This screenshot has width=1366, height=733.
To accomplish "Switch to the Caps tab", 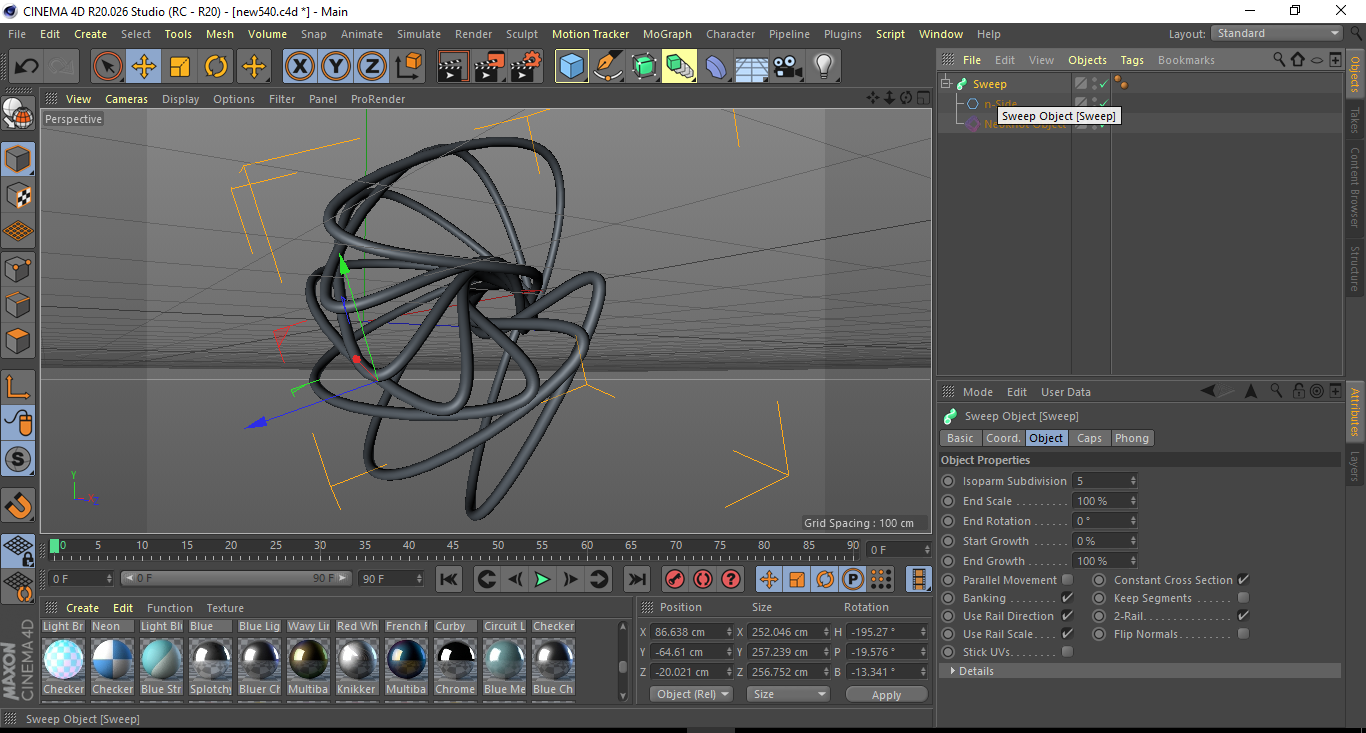I will 1089,438.
